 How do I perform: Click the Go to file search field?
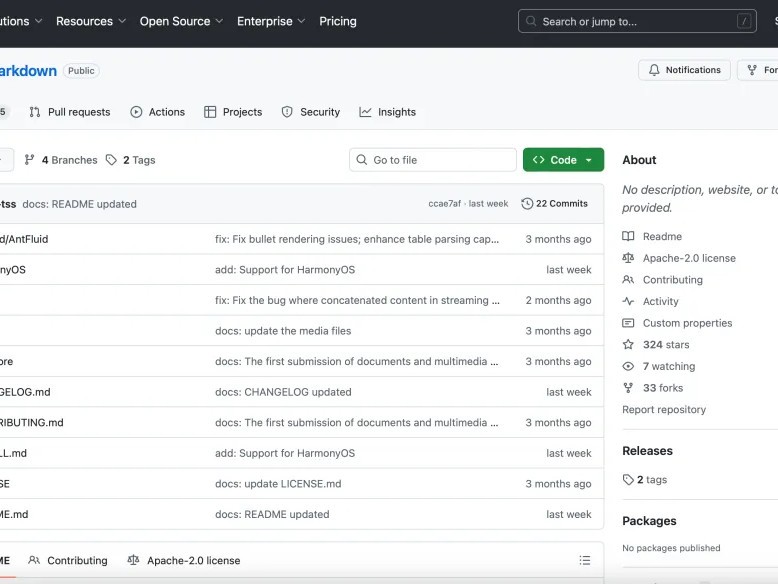(x=433, y=160)
